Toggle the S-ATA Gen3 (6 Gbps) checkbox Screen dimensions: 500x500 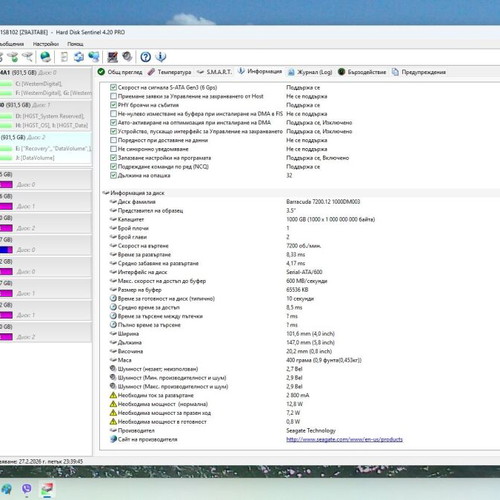[x=113, y=88]
